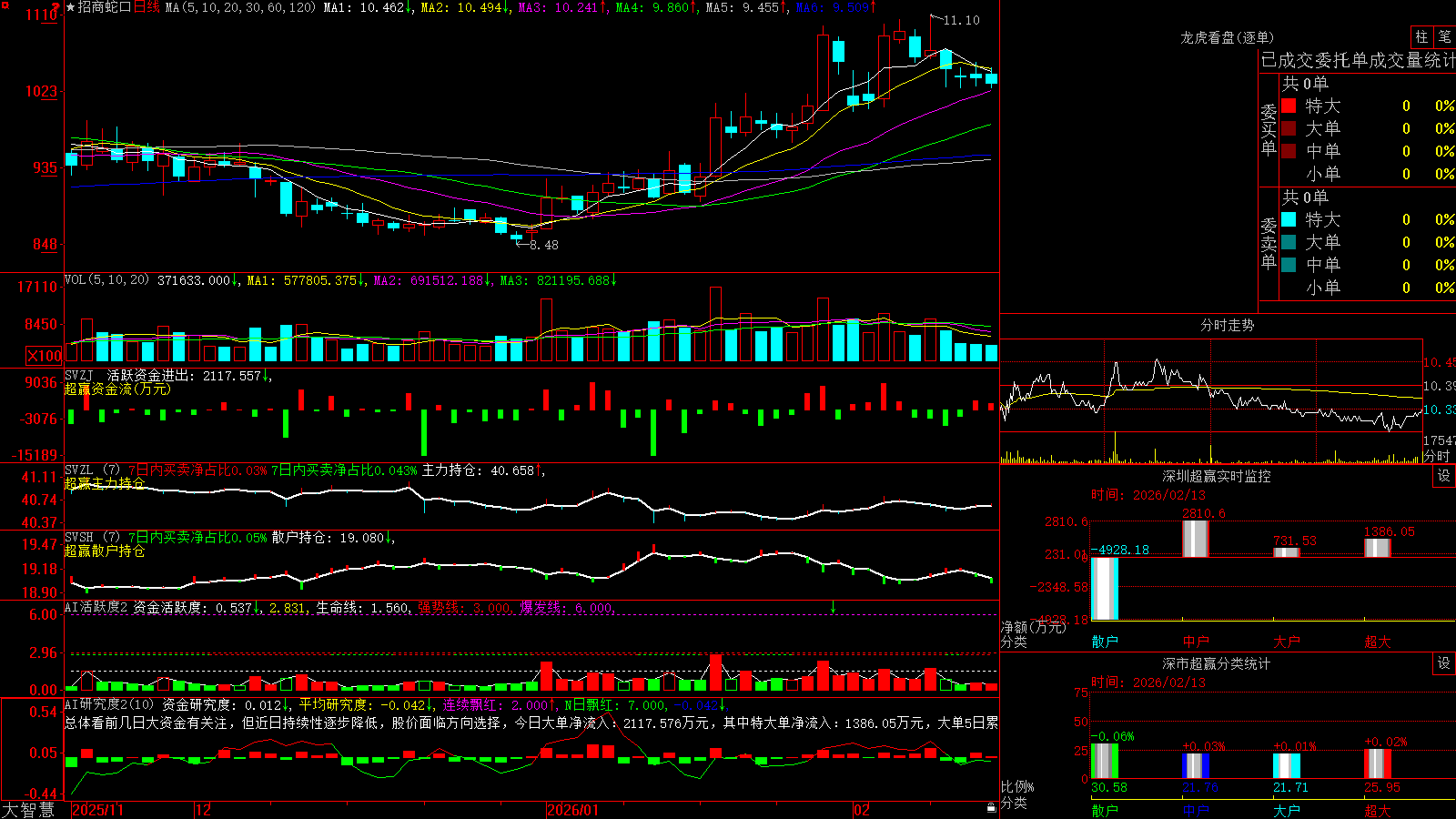Click the 日线 period label
The height and width of the screenshot is (819, 1456).
(x=147, y=7)
